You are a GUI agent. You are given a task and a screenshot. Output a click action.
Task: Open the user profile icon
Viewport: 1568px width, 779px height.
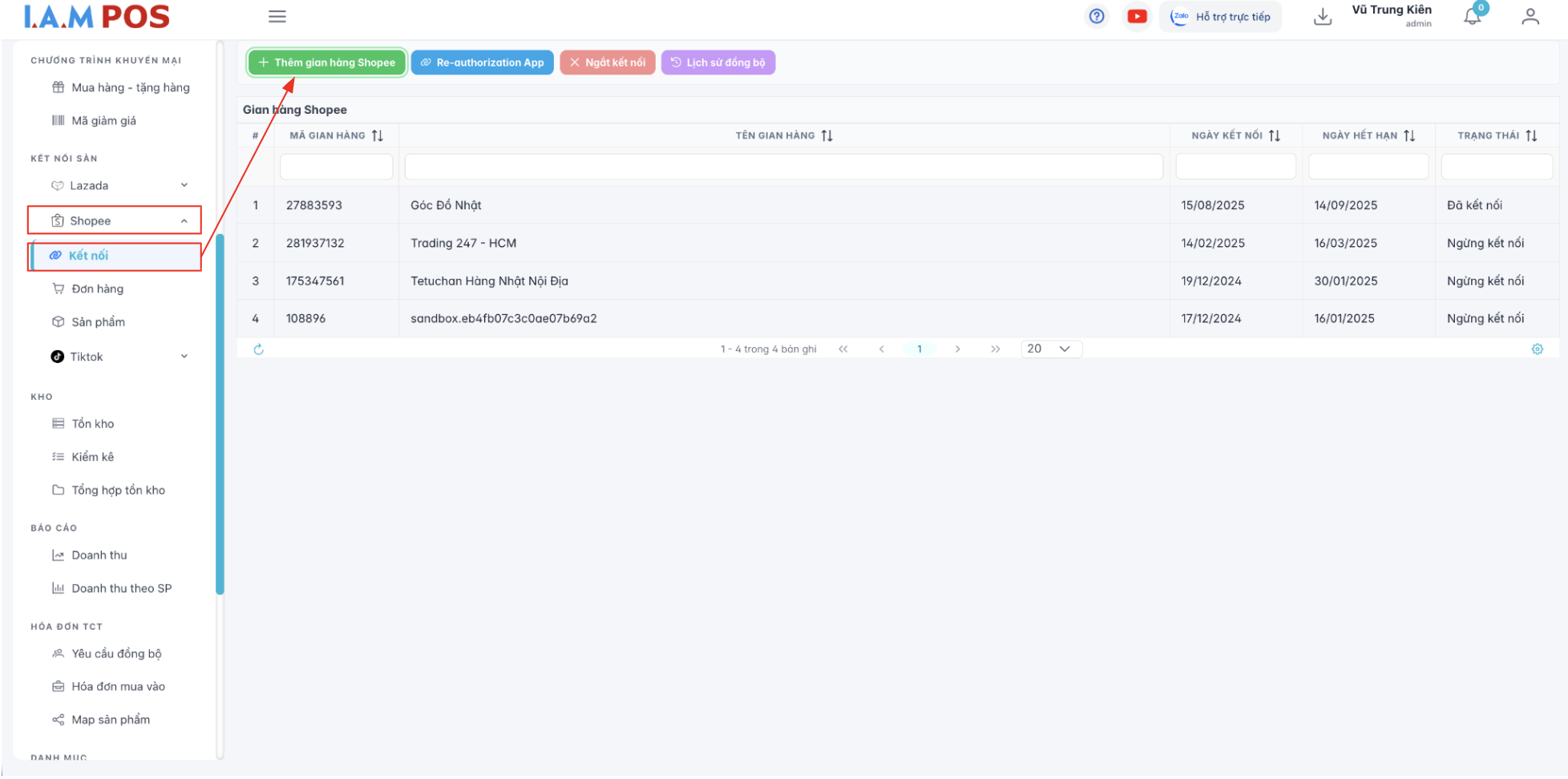[1530, 17]
